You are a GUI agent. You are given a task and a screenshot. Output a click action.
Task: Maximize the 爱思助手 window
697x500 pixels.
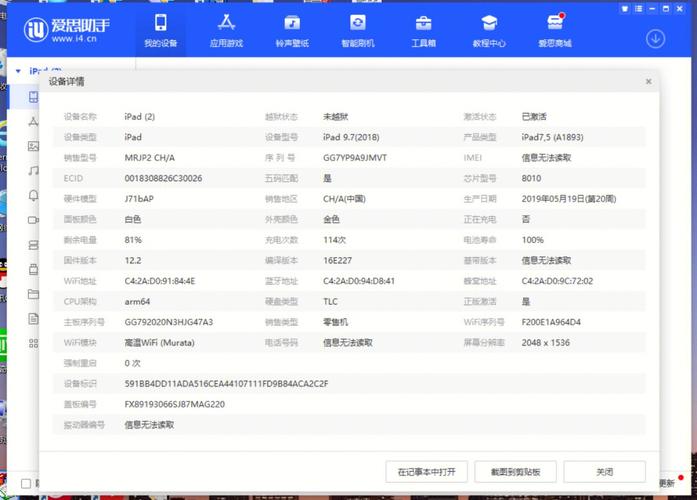pyautogui.click(x=666, y=8)
